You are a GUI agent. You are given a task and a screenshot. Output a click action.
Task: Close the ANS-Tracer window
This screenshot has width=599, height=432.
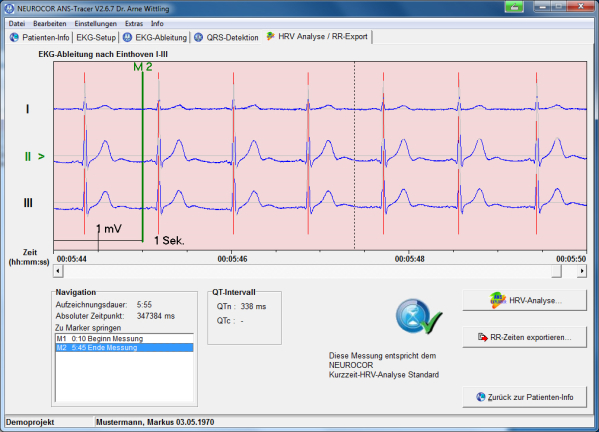(581, 6)
